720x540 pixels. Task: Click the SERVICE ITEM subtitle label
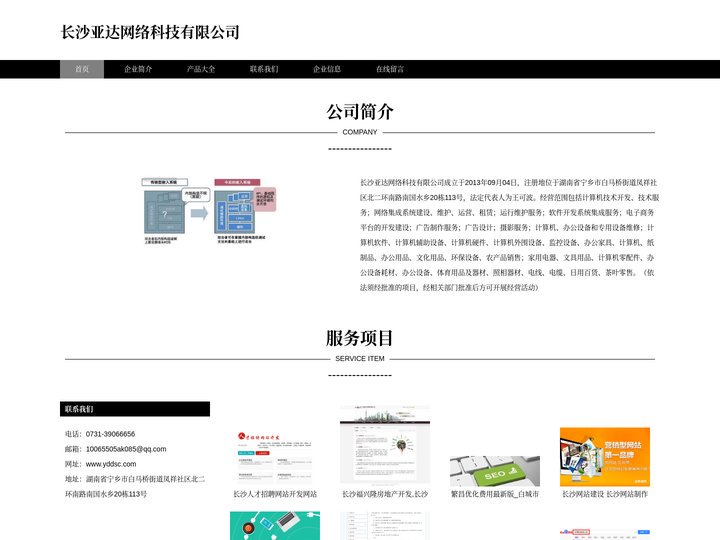pos(360,359)
